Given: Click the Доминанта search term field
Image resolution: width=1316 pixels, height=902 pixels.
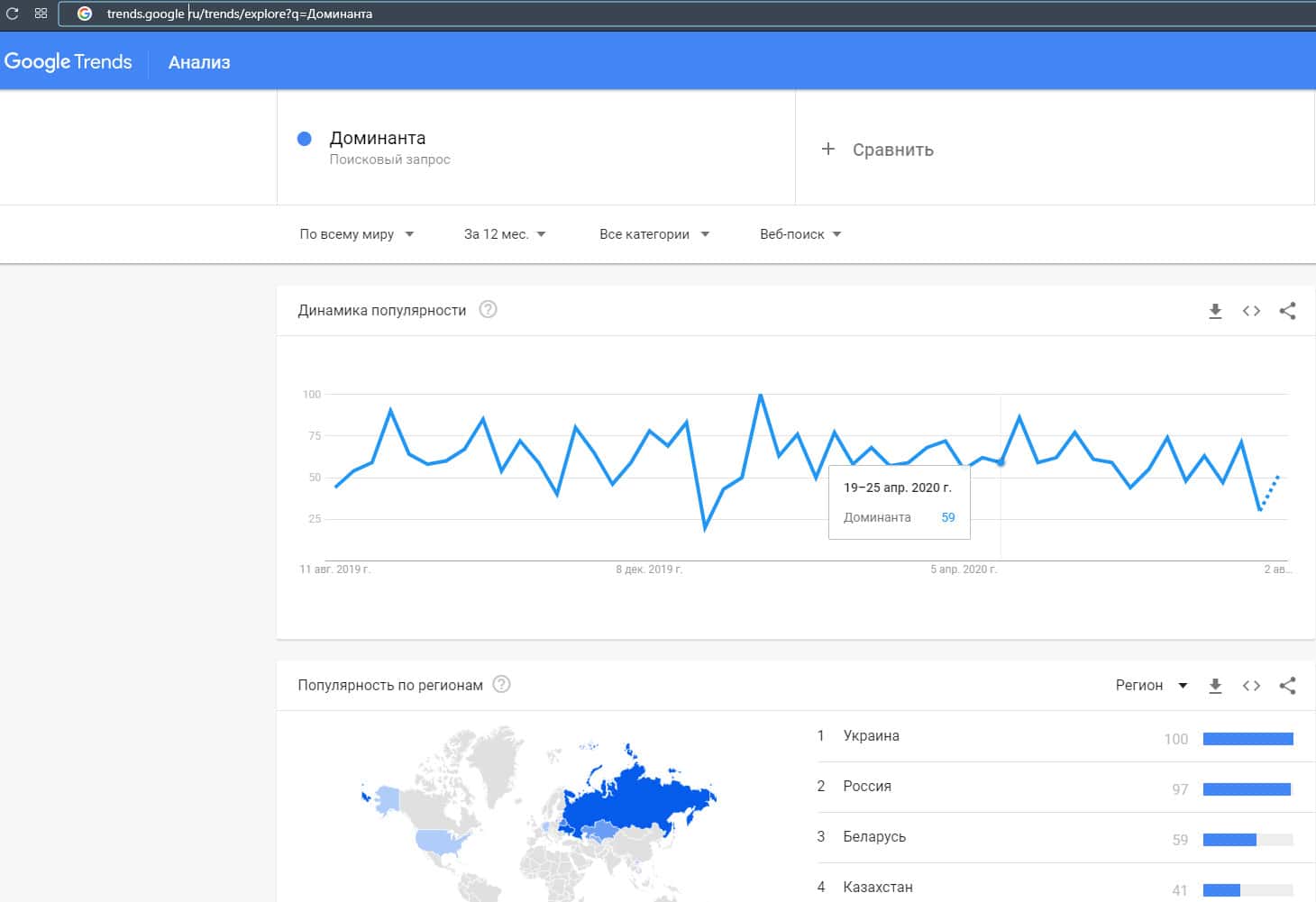Looking at the screenshot, I should (x=378, y=139).
